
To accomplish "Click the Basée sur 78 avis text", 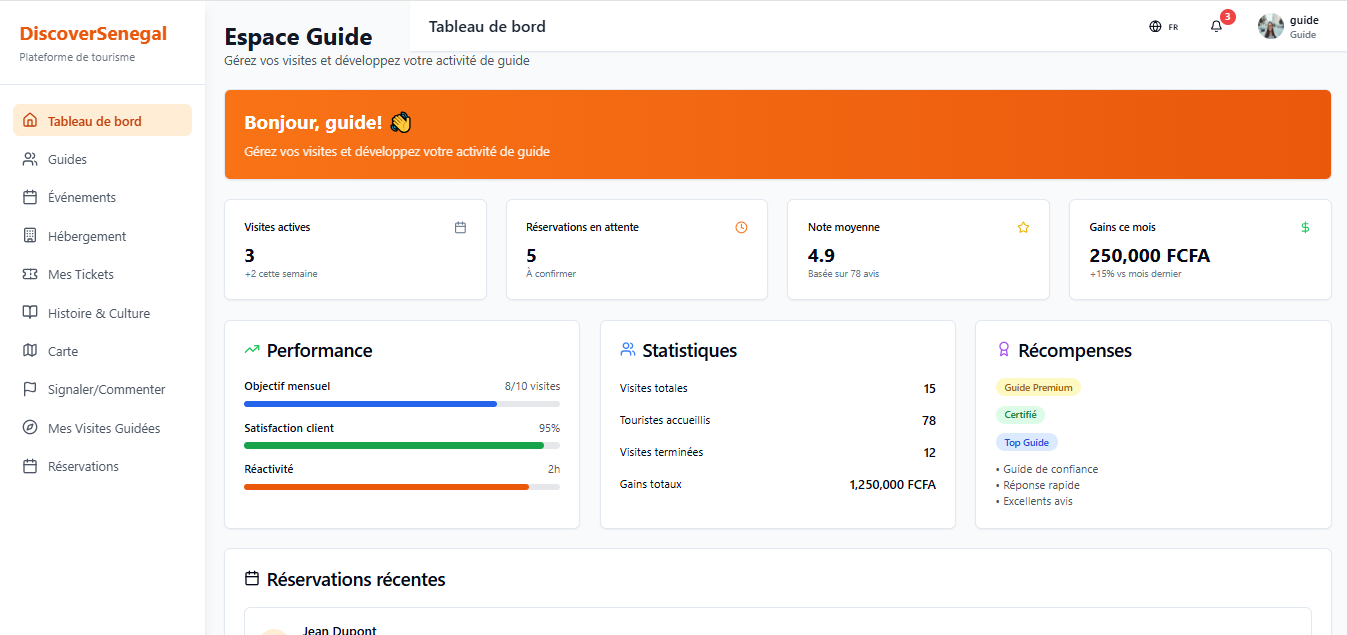I will coord(843,274).
